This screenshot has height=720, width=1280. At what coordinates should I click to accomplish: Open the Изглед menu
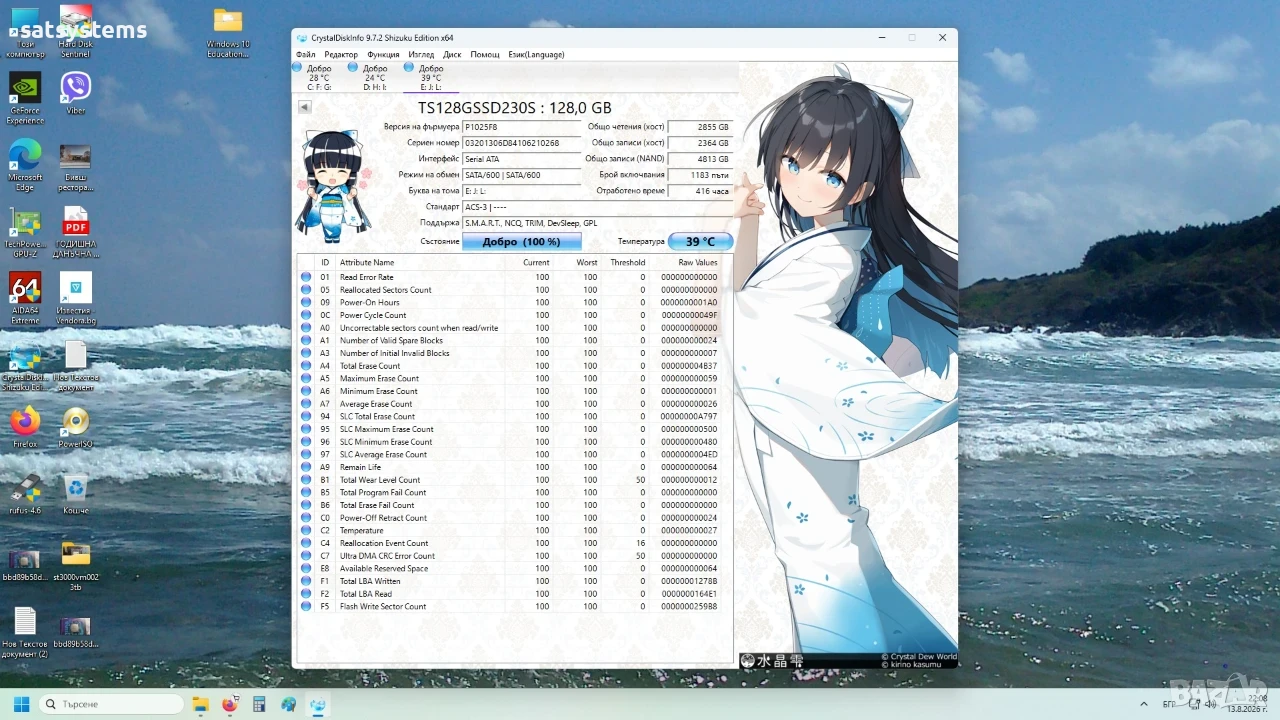[x=421, y=54]
